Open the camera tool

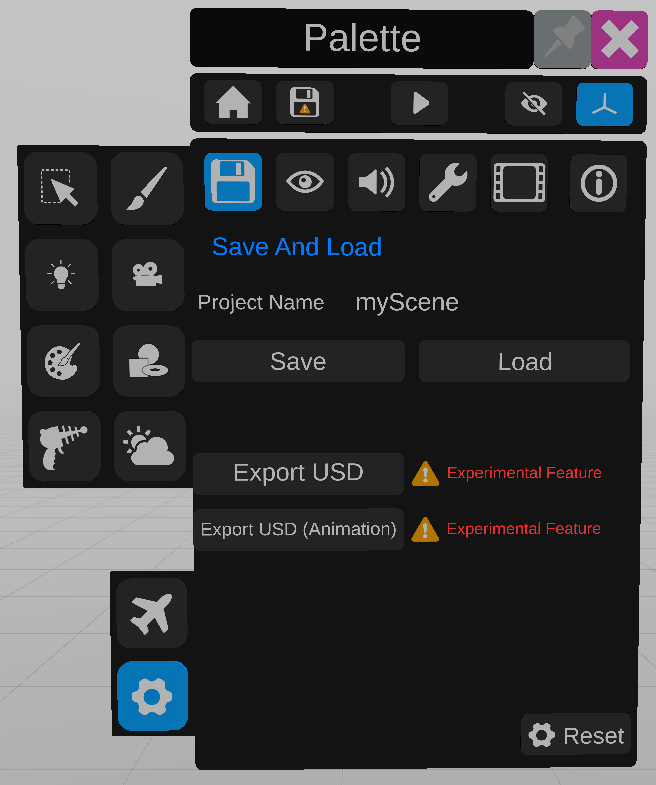pyautogui.click(x=148, y=275)
